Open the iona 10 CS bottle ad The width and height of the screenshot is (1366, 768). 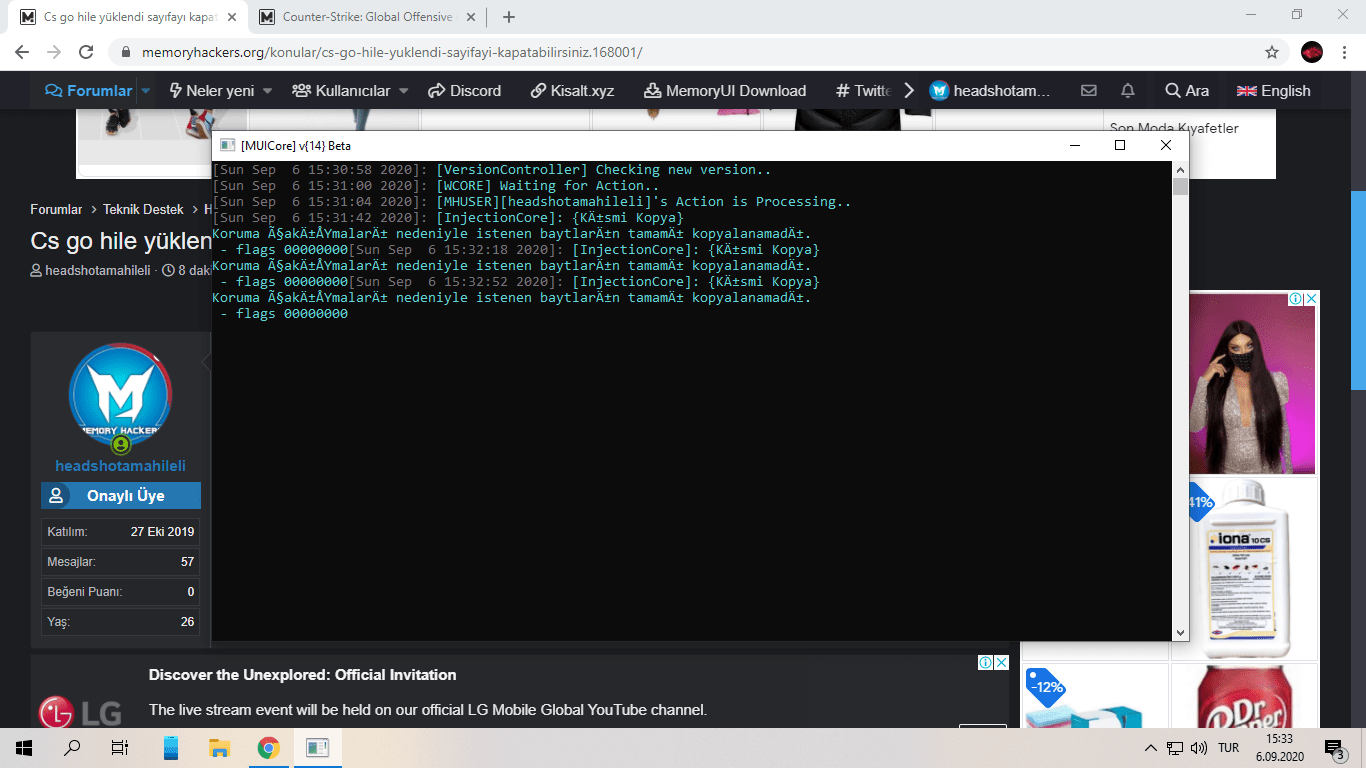point(1245,570)
